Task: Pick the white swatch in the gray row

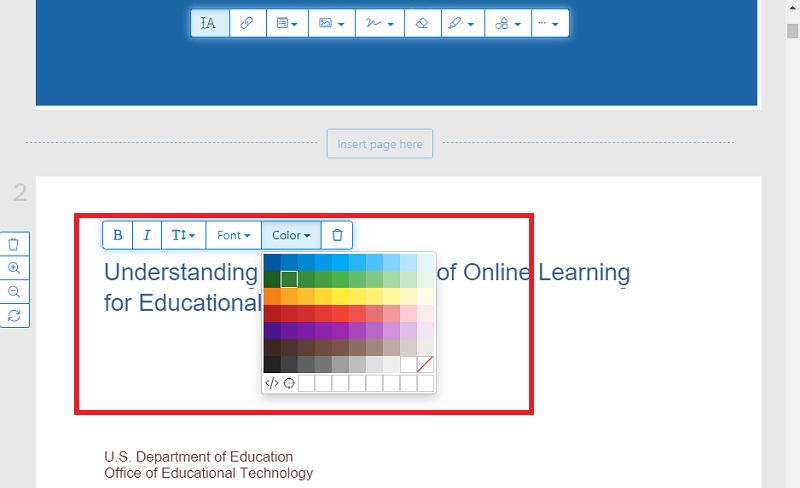Action: tap(408, 364)
